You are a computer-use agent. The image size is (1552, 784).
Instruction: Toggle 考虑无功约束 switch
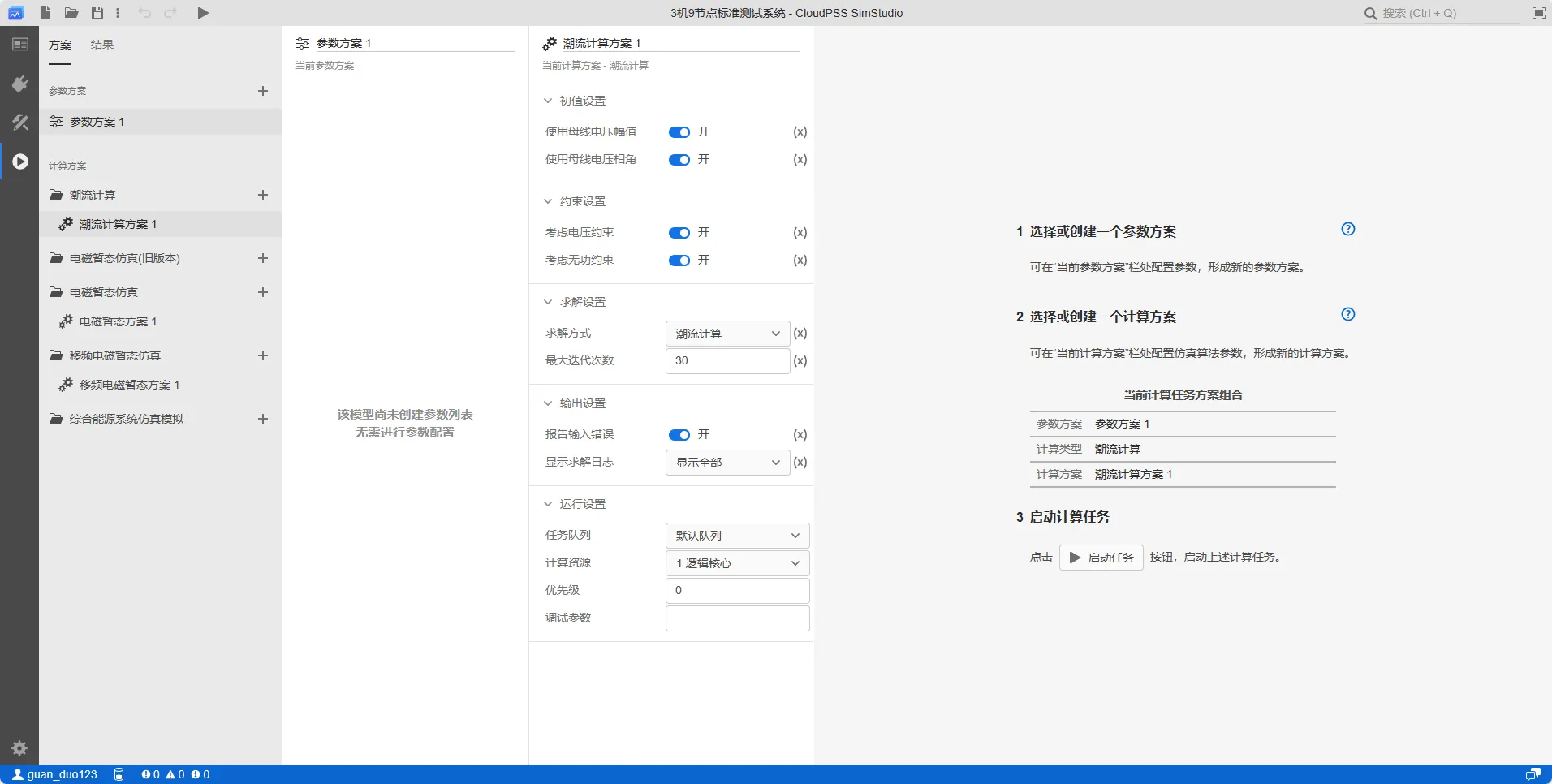click(679, 261)
